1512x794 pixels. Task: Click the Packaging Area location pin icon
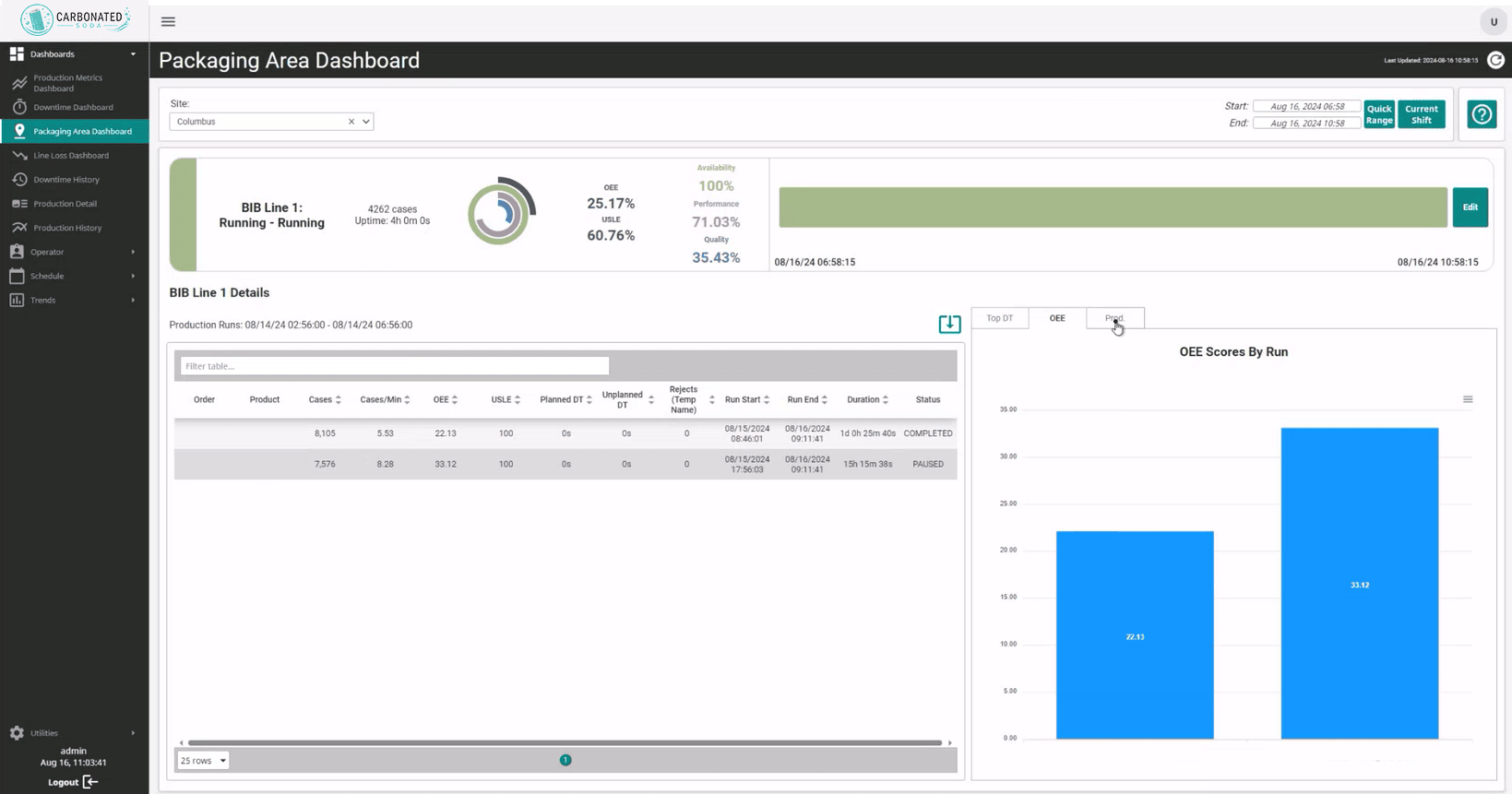tap(19, 131)
